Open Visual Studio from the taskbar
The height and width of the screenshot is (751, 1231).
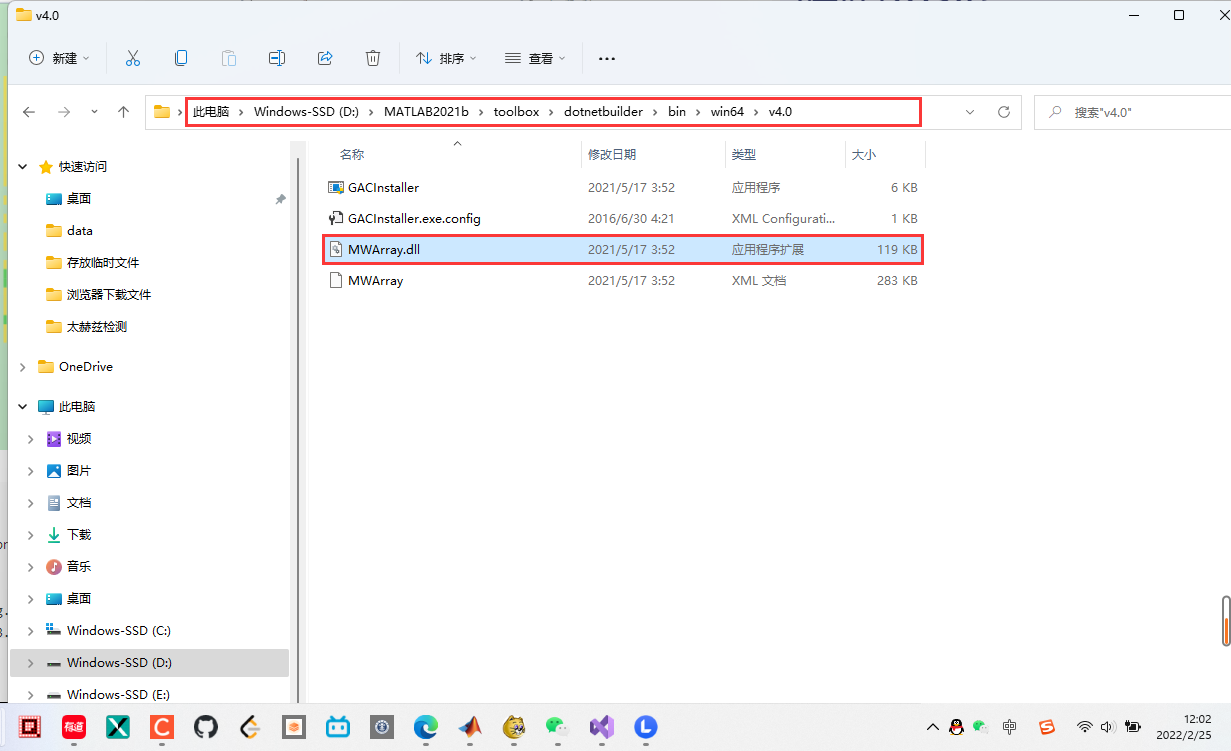601,727
